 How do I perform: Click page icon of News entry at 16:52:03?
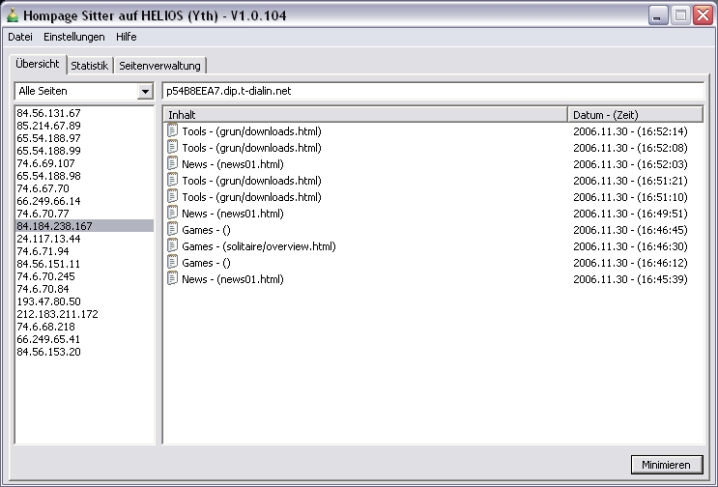click(172, 164)
